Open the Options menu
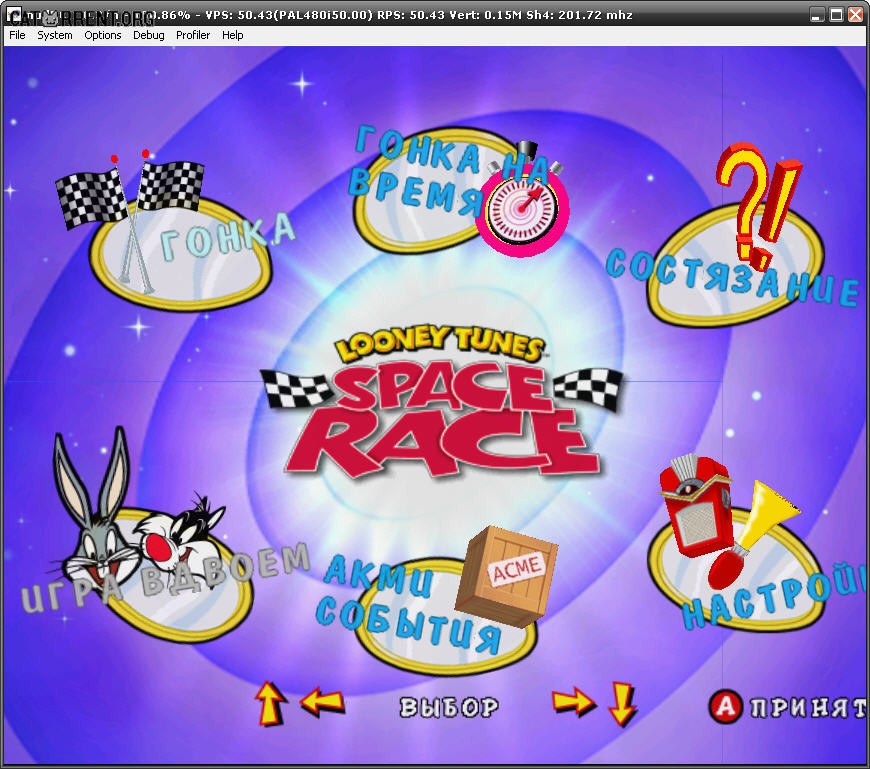This screenshot has height=769, width=870. coord(103,35)
